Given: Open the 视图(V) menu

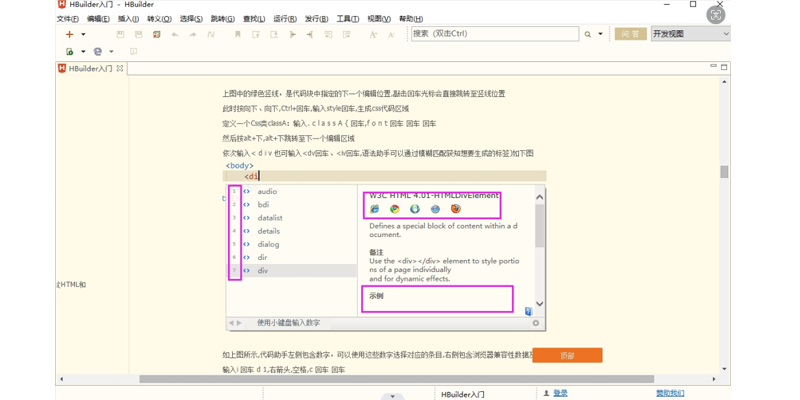Looking at the screenshot, I should 379,19.
